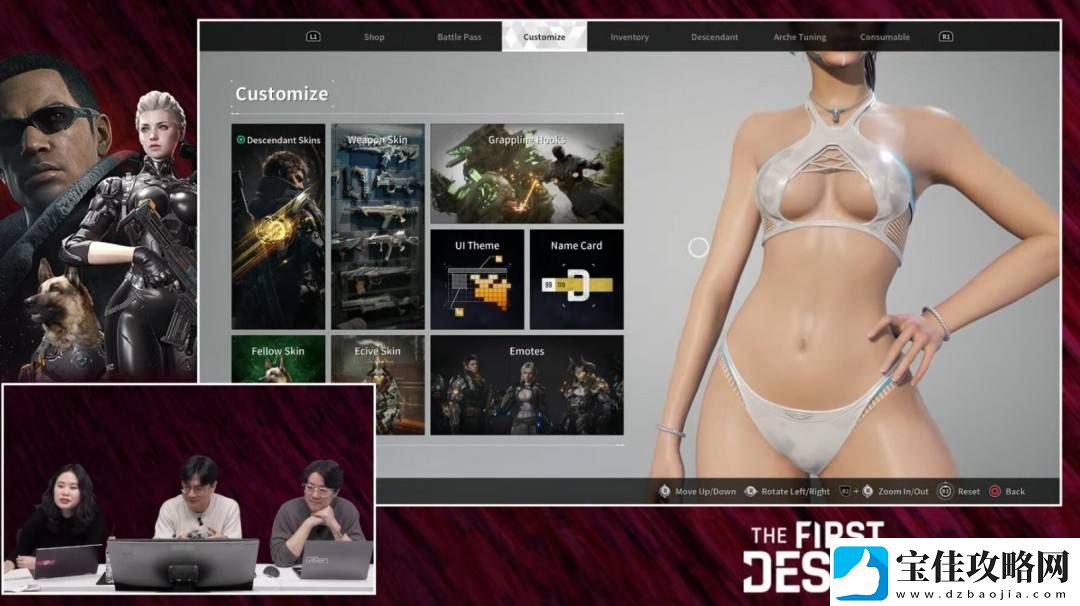This screenshot has height=606, width=1080.
Task: Click the Zoom In/Out stick icon
Action: pos(868,491)
